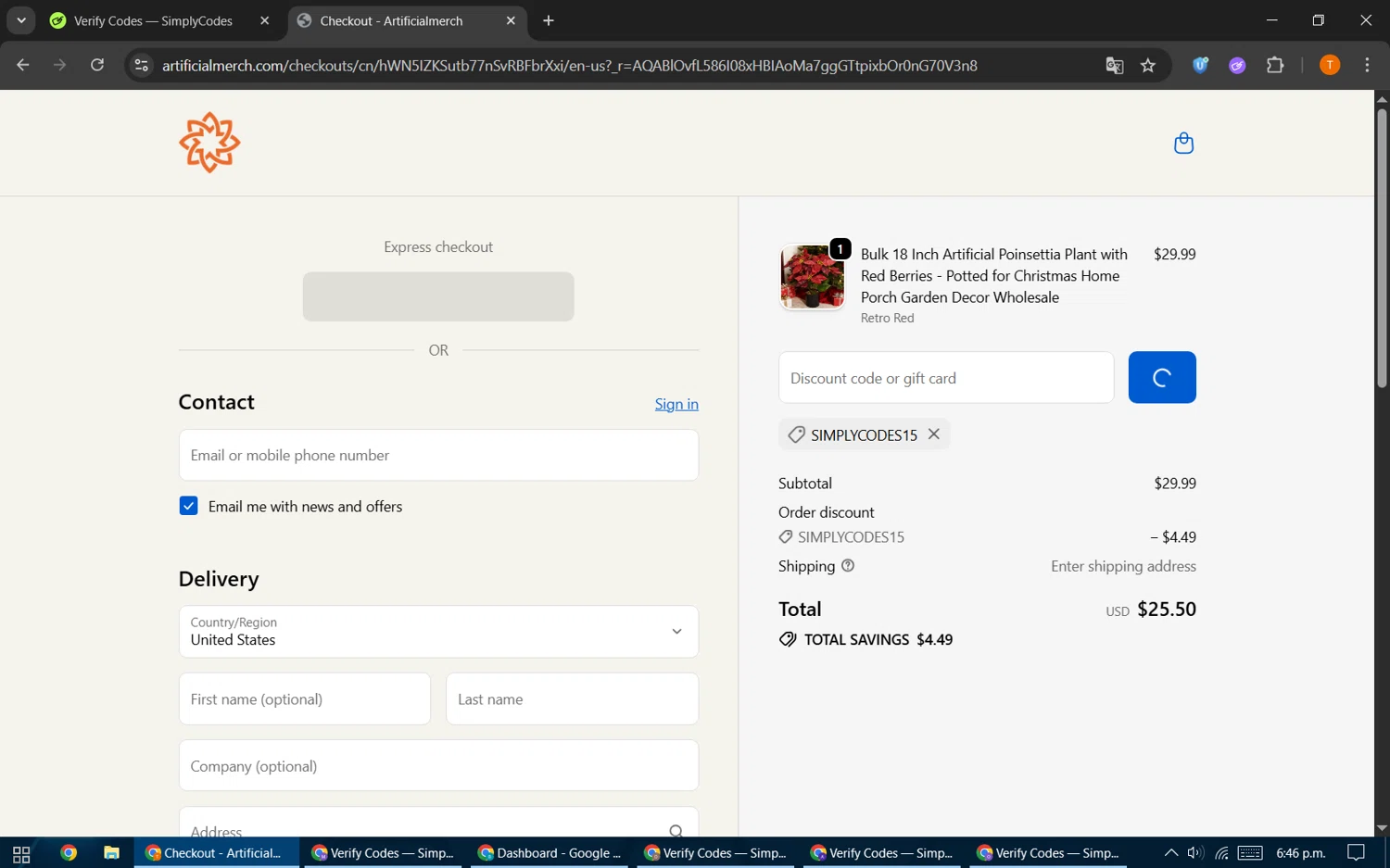Viewport: 1390px width, 868px height.
Task: Open the shopping bag cart icon
Action: click(1183, 143)
